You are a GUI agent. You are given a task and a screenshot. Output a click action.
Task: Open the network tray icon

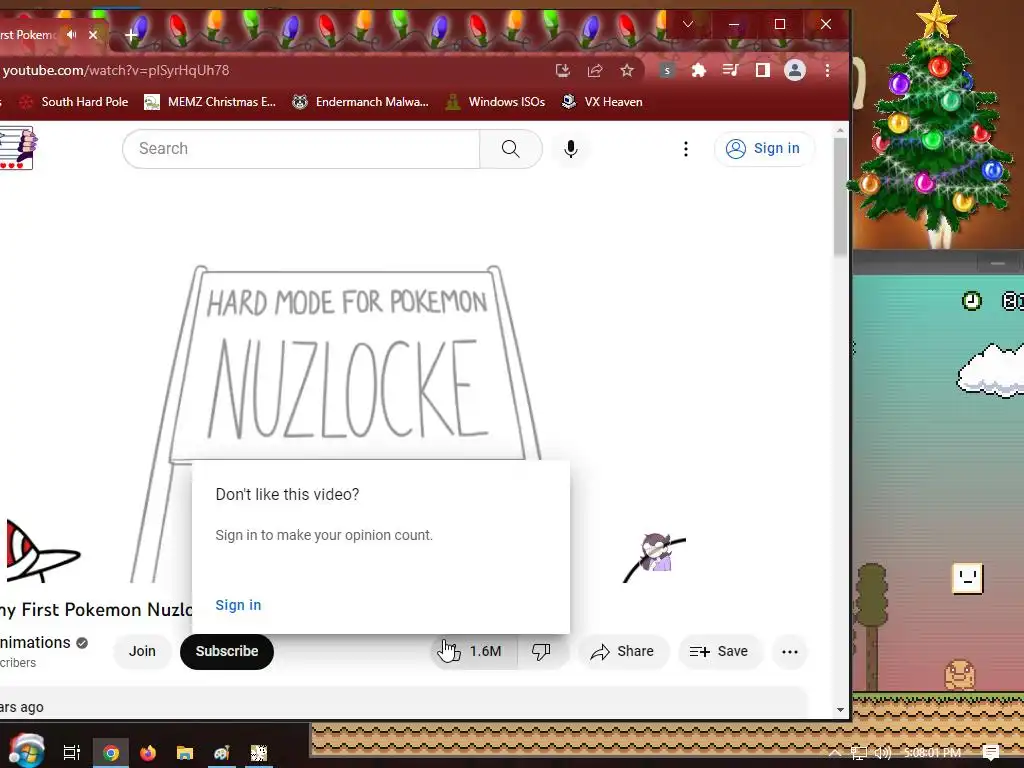[859, 753]
